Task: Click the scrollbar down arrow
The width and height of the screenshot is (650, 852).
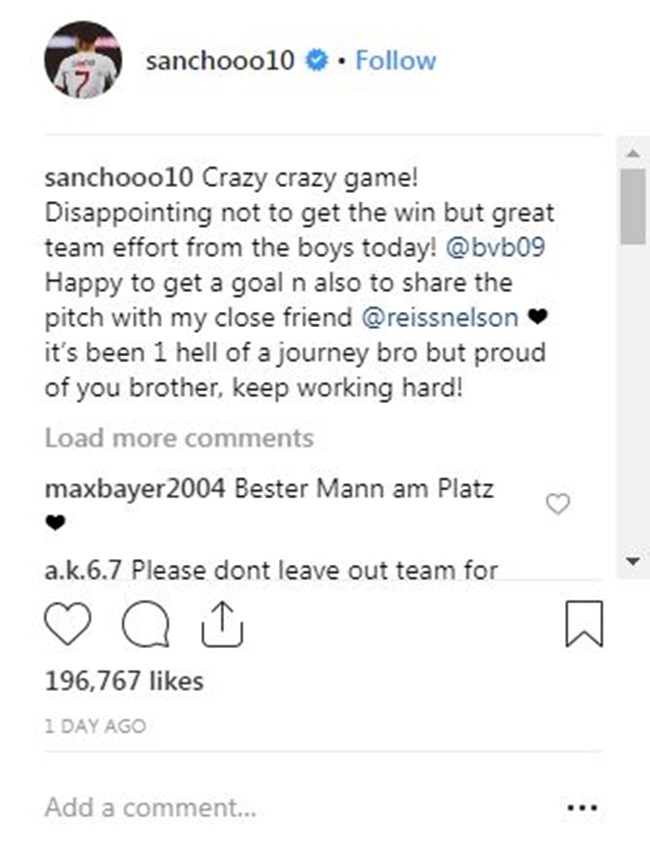Action: (x=631, y=561)
